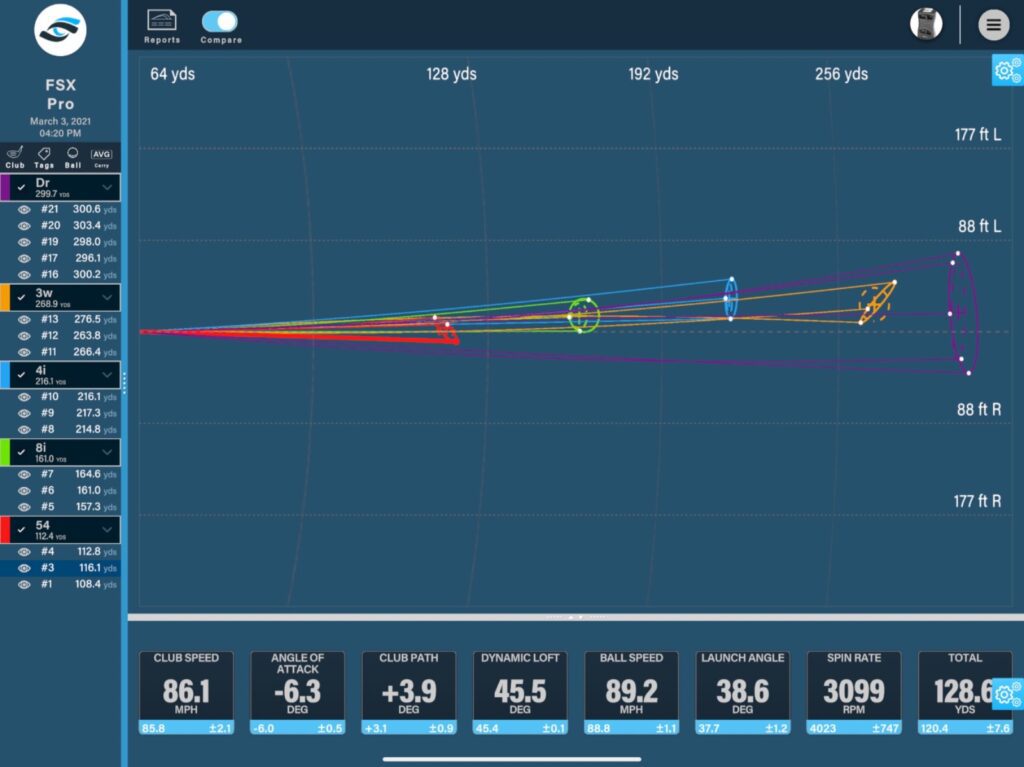Uncheck the 3w club group checkbox
1024x767 pixels.
tap(22, 297)
